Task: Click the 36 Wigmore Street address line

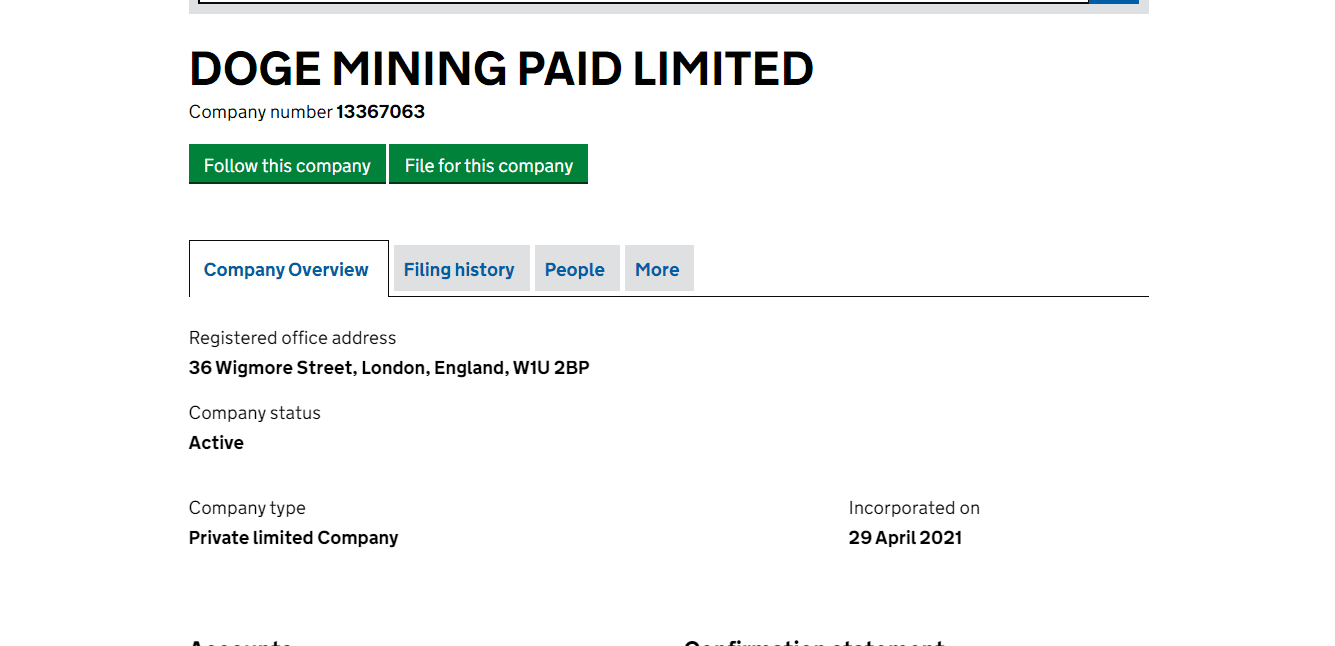Action: 389,368
